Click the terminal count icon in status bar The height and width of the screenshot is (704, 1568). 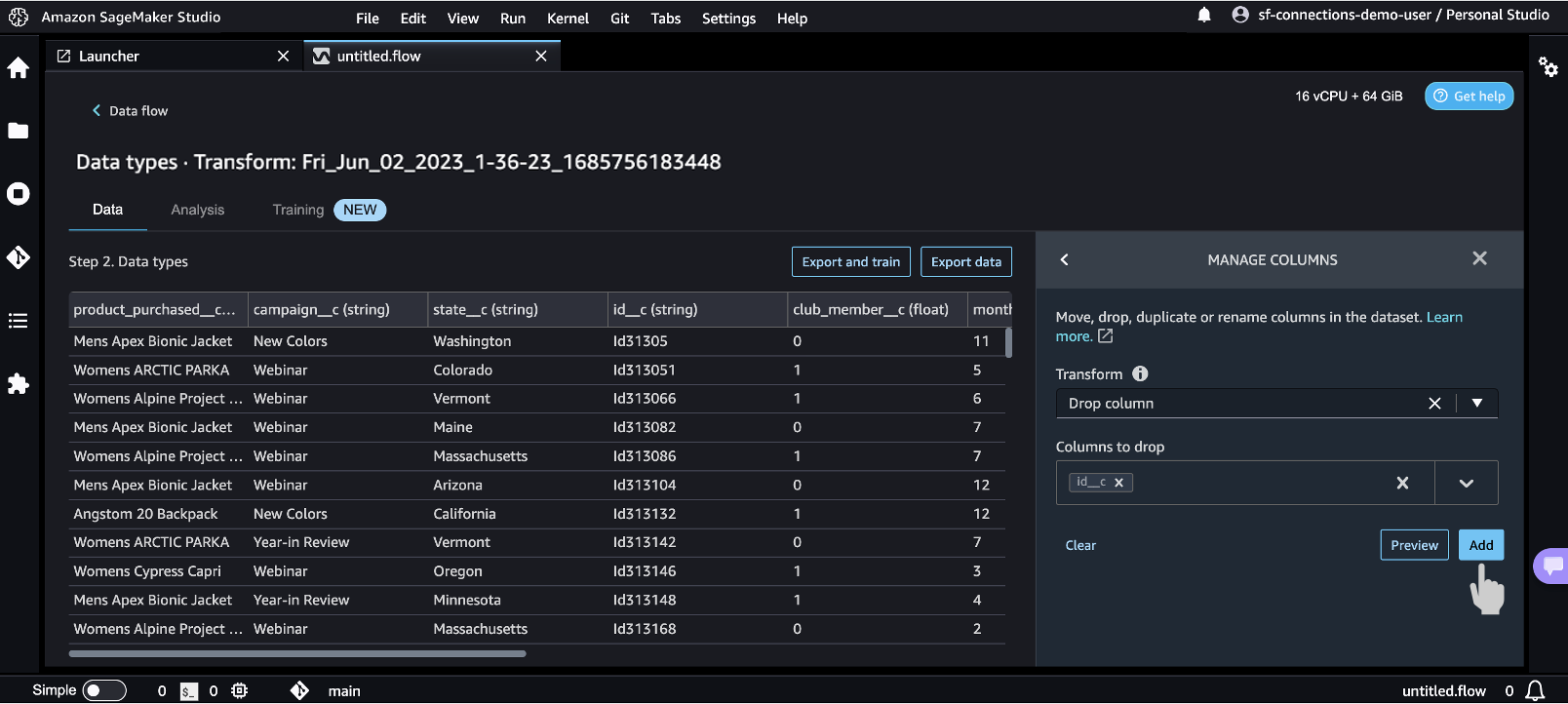(x=189, y=691)
